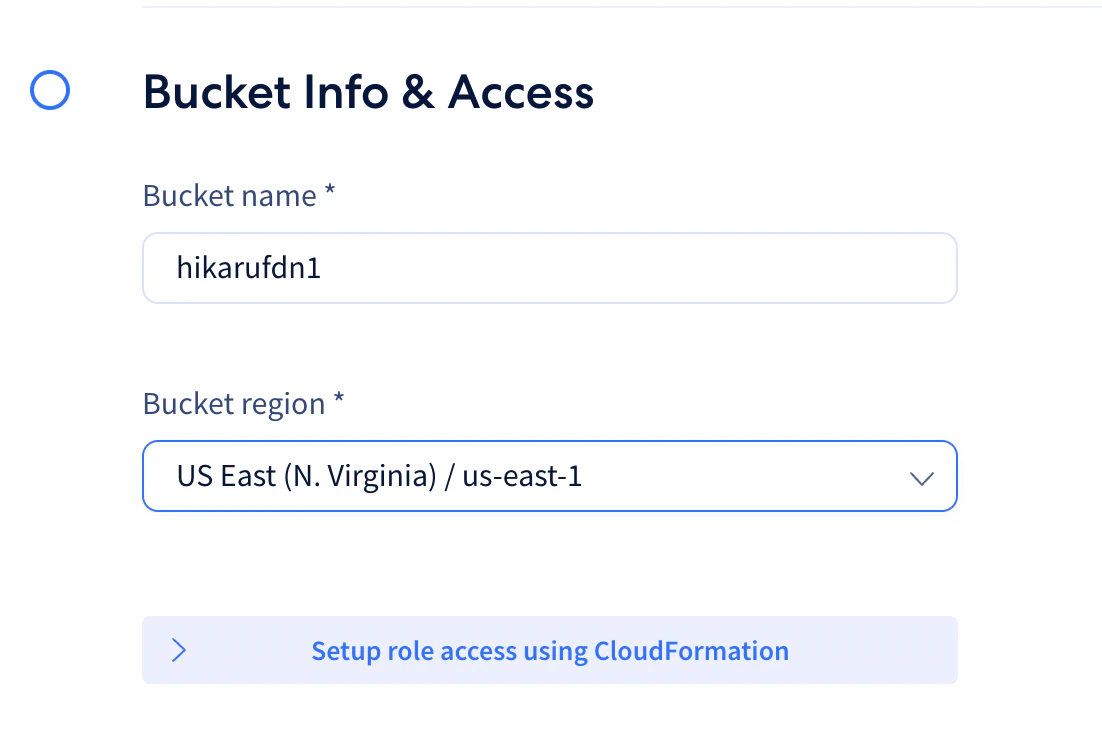
Task: Select the Bucket Info & Access section header
Action: tap(369, 91)
